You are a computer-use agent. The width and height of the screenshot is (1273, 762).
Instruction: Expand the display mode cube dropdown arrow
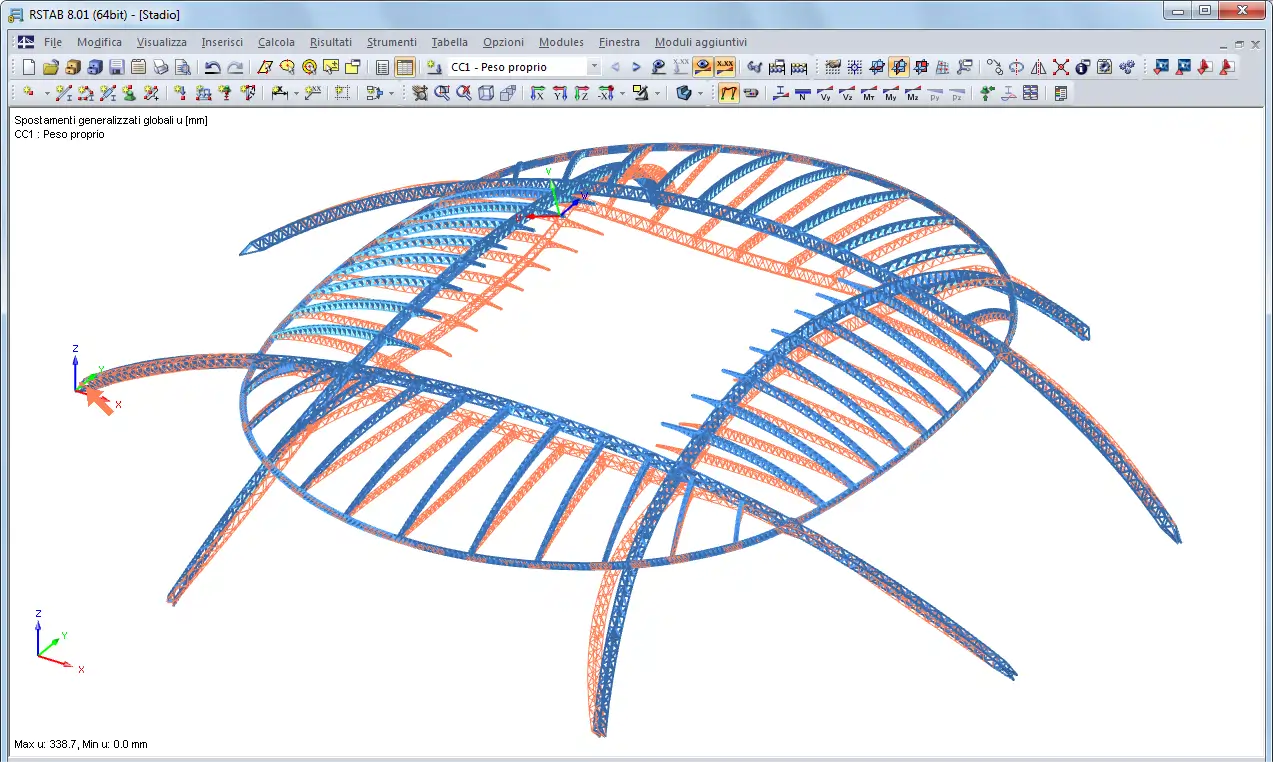click(700, 94)
